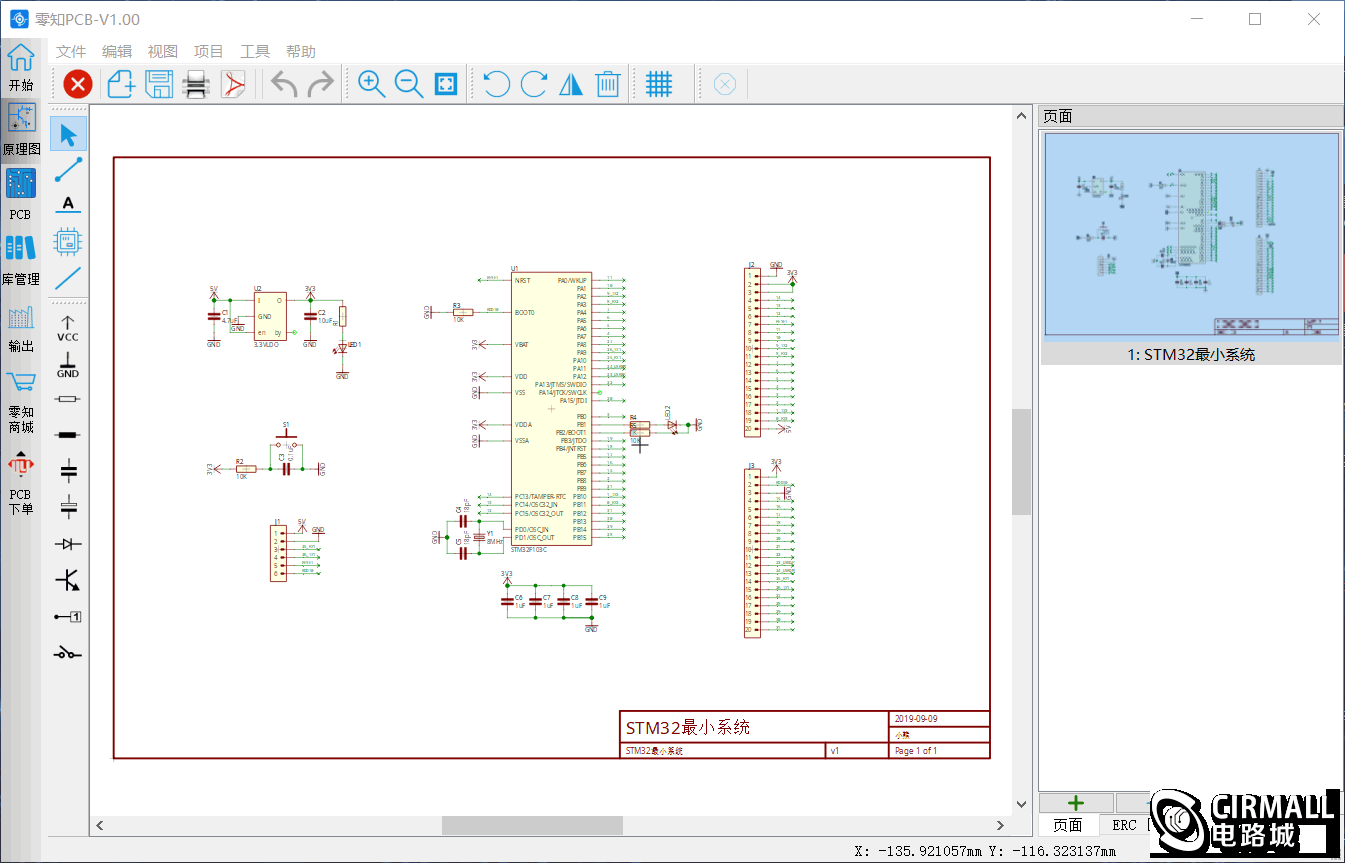Print the schematic using the printer icon

coord(196,85)
